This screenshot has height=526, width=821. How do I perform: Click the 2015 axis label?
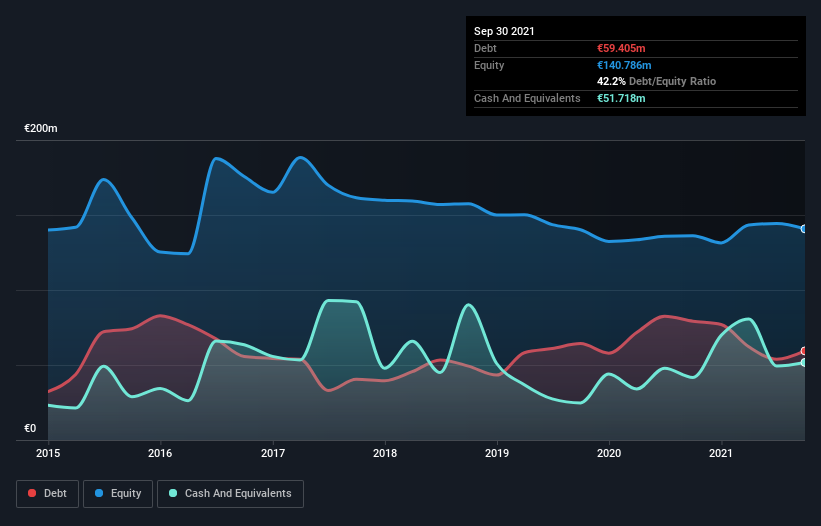tap(48, 453)
